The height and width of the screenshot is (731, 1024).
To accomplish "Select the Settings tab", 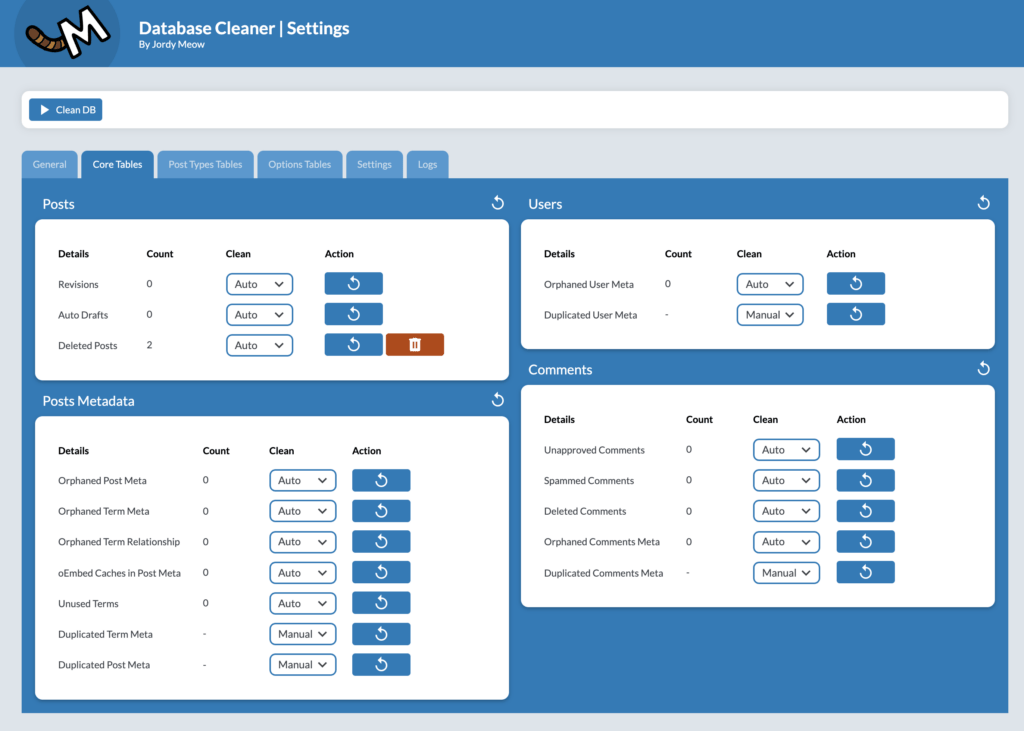I will (374, 164).
